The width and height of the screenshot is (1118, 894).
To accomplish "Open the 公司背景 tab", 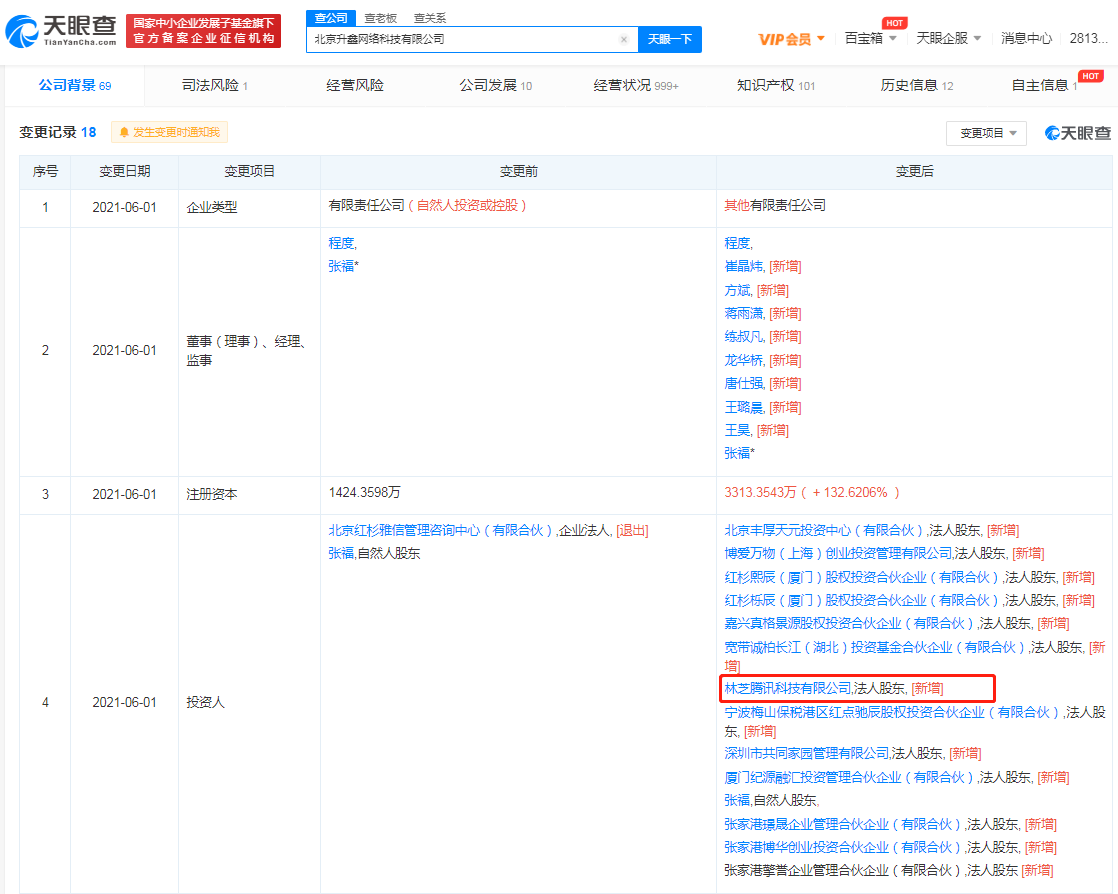I will 75,86.
